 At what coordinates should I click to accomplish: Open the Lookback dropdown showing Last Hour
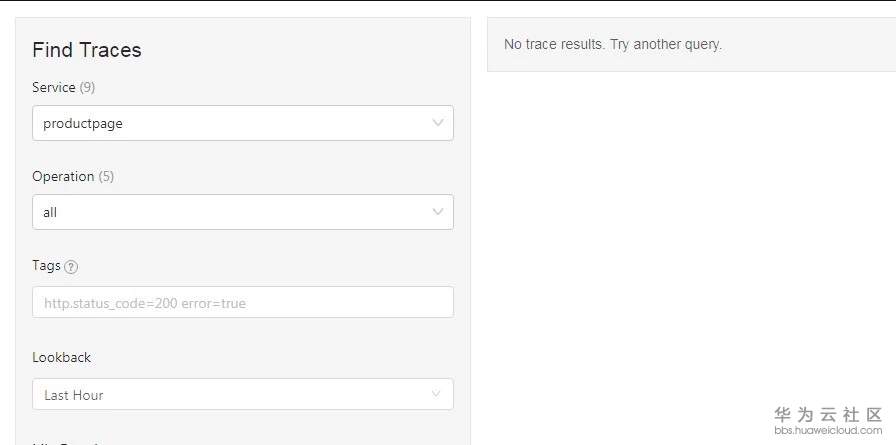click(230, 394)
